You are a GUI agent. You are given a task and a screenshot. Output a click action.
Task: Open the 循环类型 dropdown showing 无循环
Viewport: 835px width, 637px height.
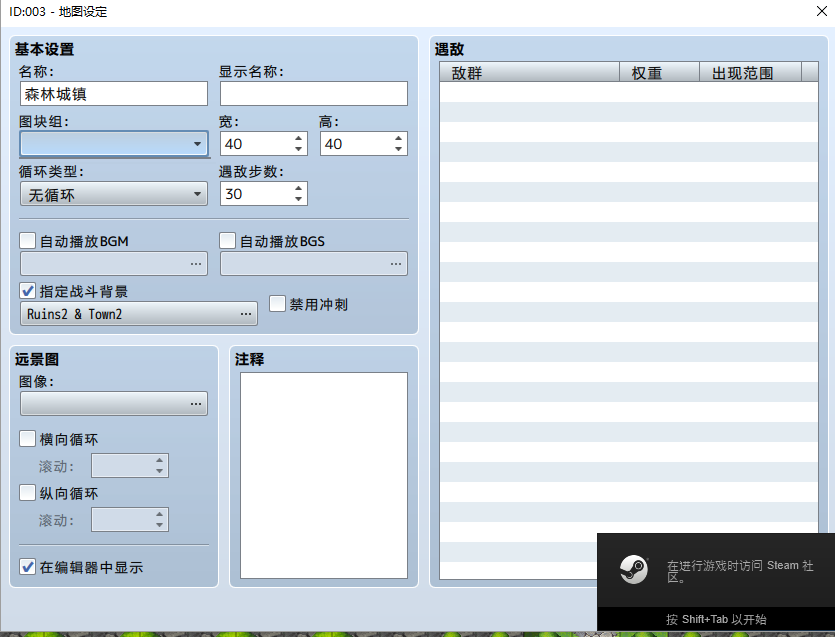(114, 194)
